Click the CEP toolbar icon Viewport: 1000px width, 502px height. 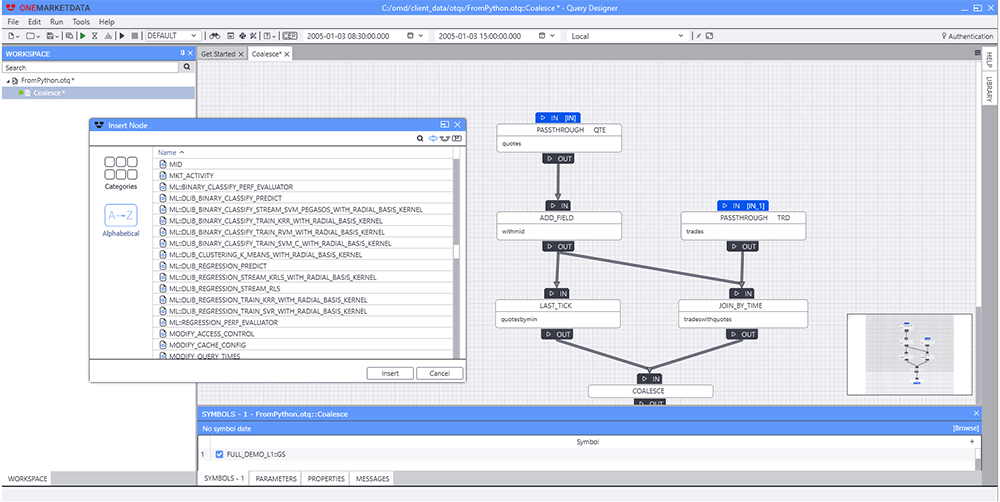point(290,36)
